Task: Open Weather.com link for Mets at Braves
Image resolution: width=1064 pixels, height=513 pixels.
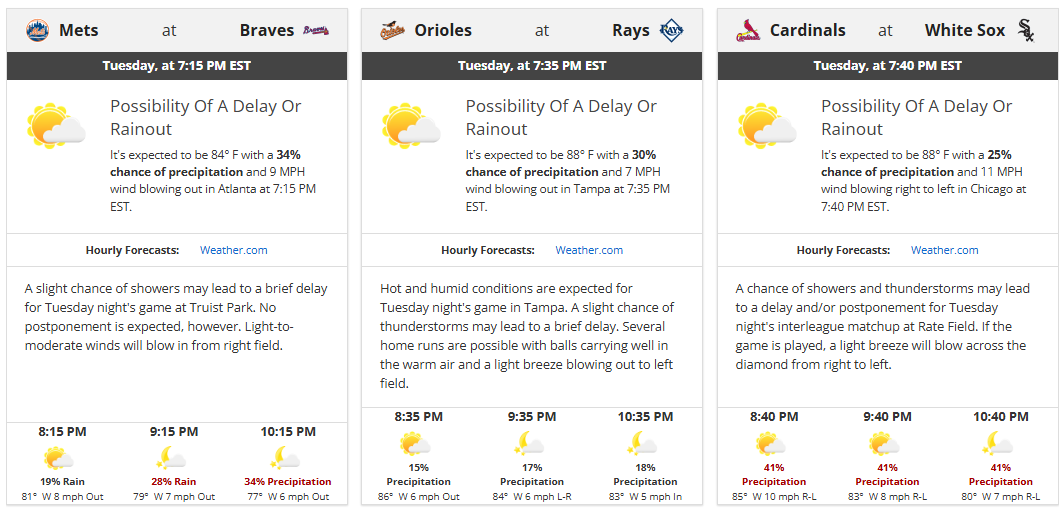Action: tap(233, 250)
